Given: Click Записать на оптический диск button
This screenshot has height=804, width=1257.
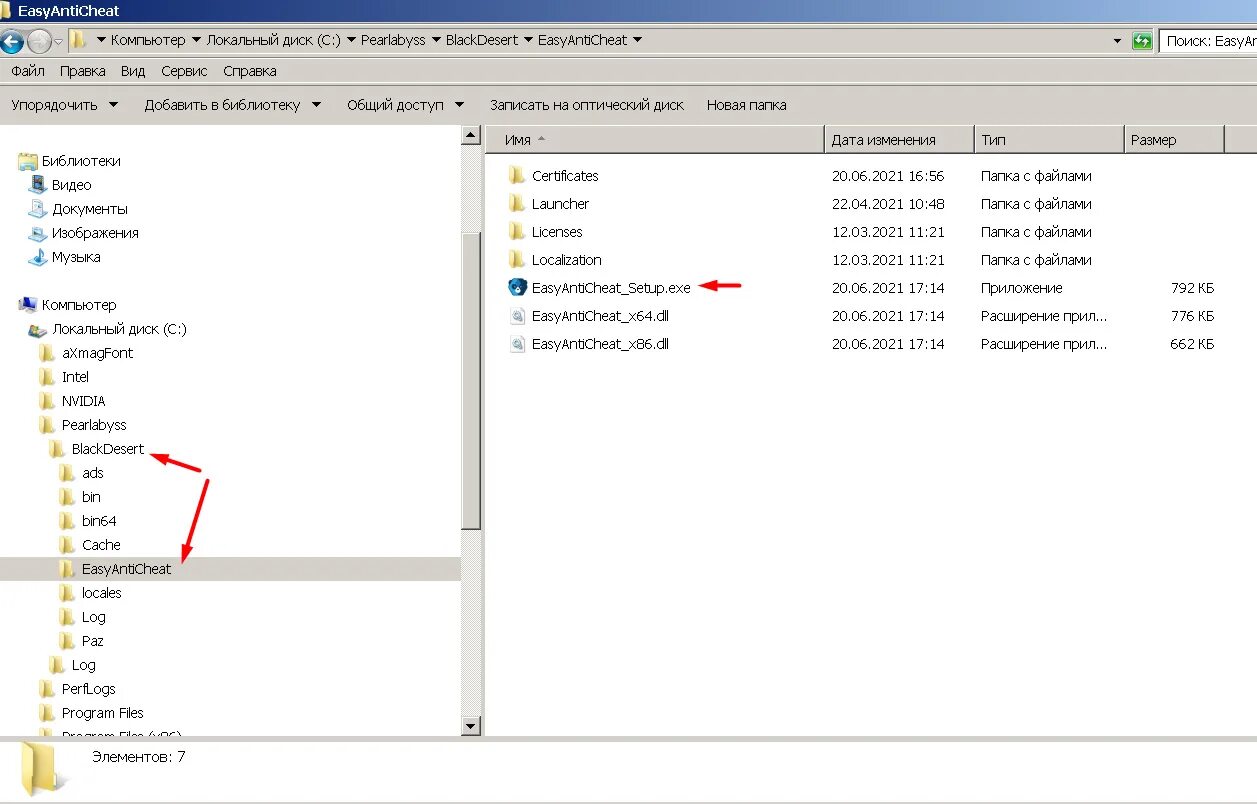Looking at the screenshot, I should coord(587,105).
